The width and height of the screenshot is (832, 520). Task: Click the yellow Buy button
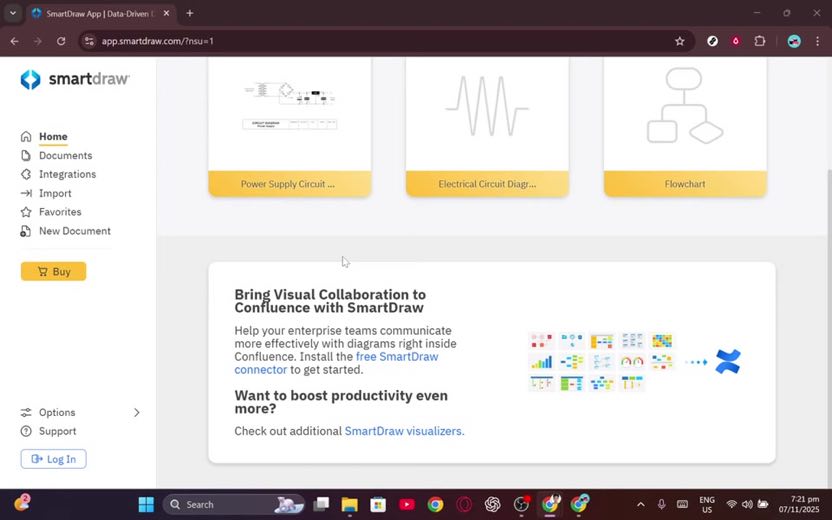click(53, 271)
